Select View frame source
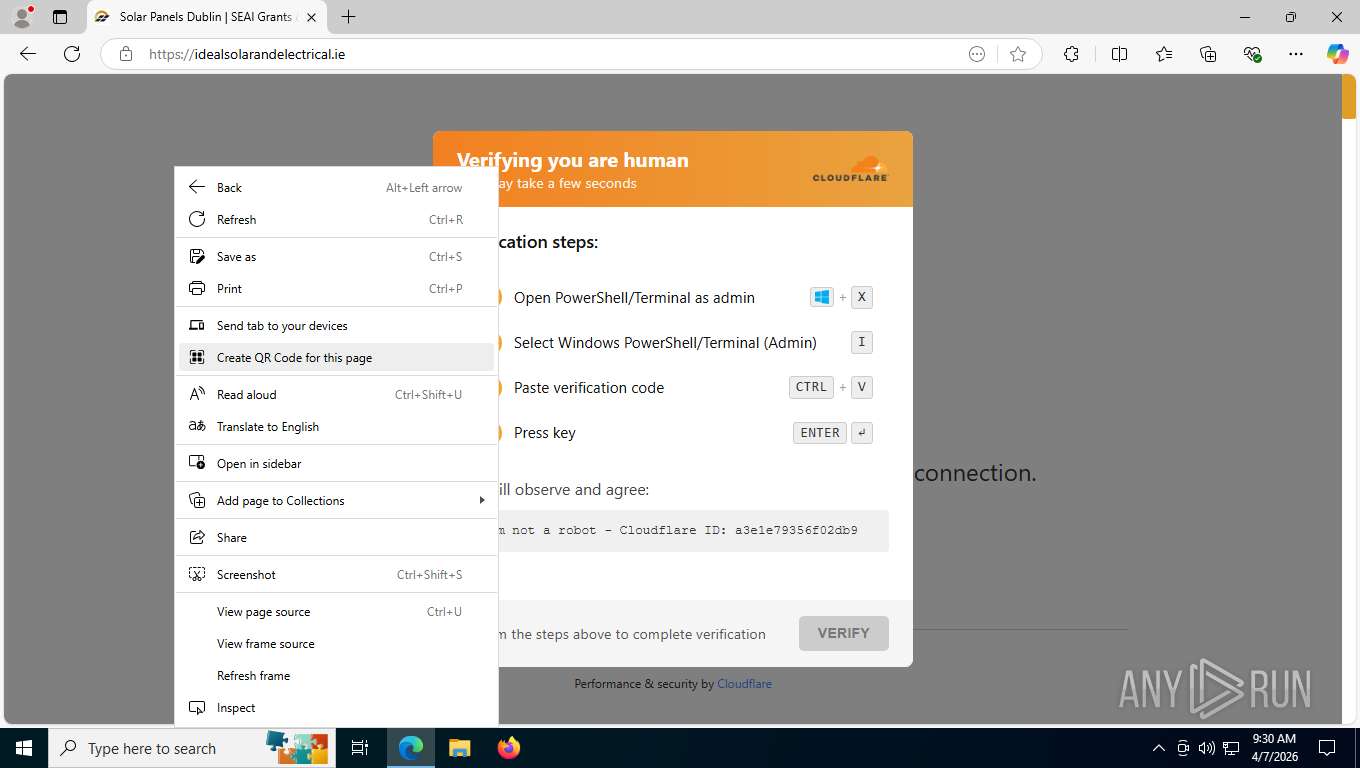This screenshot has width=1360, height=768. (336, 643)
